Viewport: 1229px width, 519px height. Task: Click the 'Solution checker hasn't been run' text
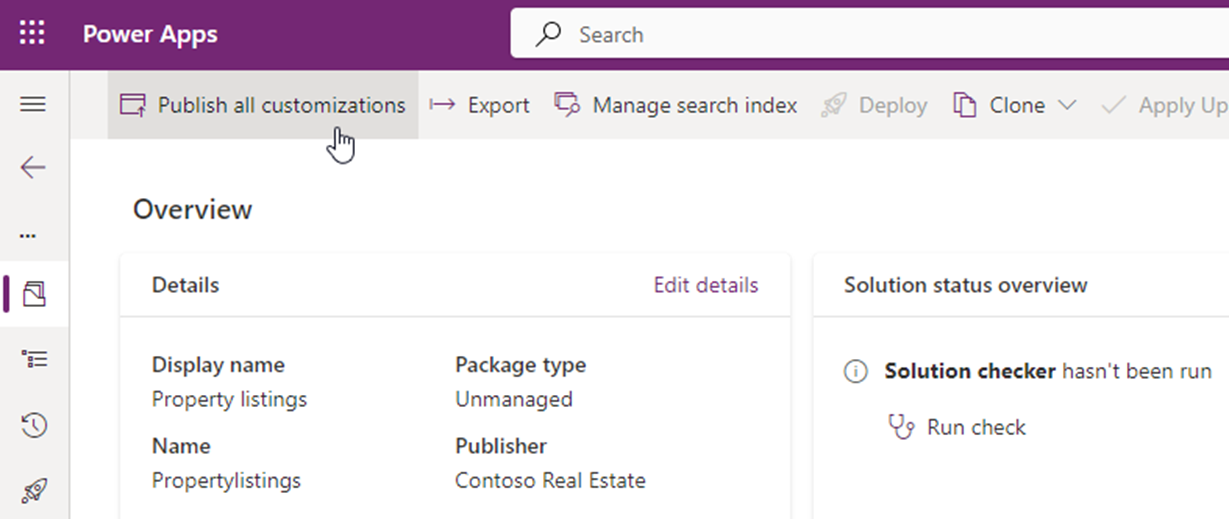1048,371
